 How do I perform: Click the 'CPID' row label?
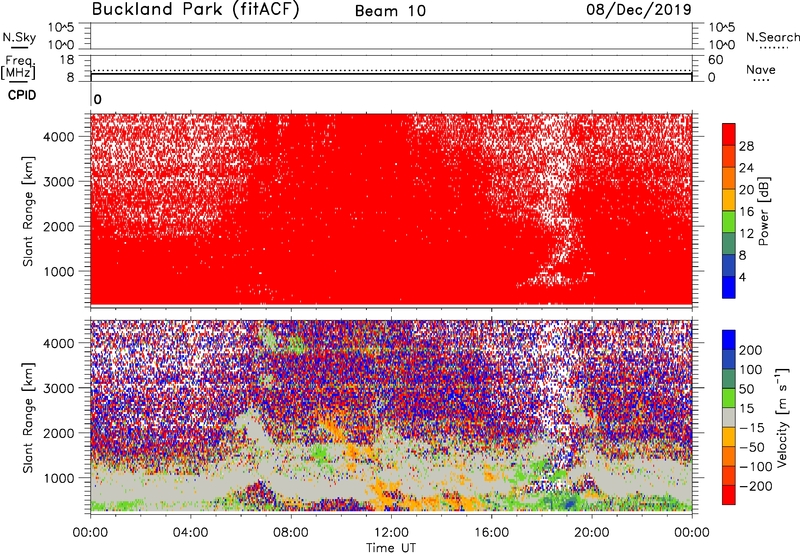tap(22, 95)
